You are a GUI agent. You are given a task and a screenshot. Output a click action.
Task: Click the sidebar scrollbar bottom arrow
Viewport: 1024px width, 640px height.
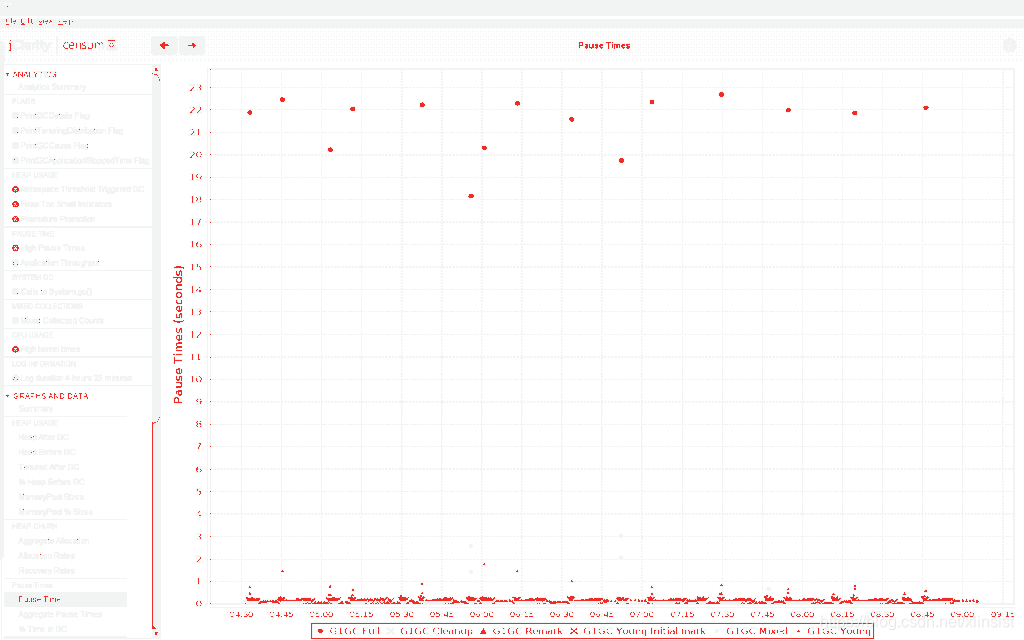point(155,632)
